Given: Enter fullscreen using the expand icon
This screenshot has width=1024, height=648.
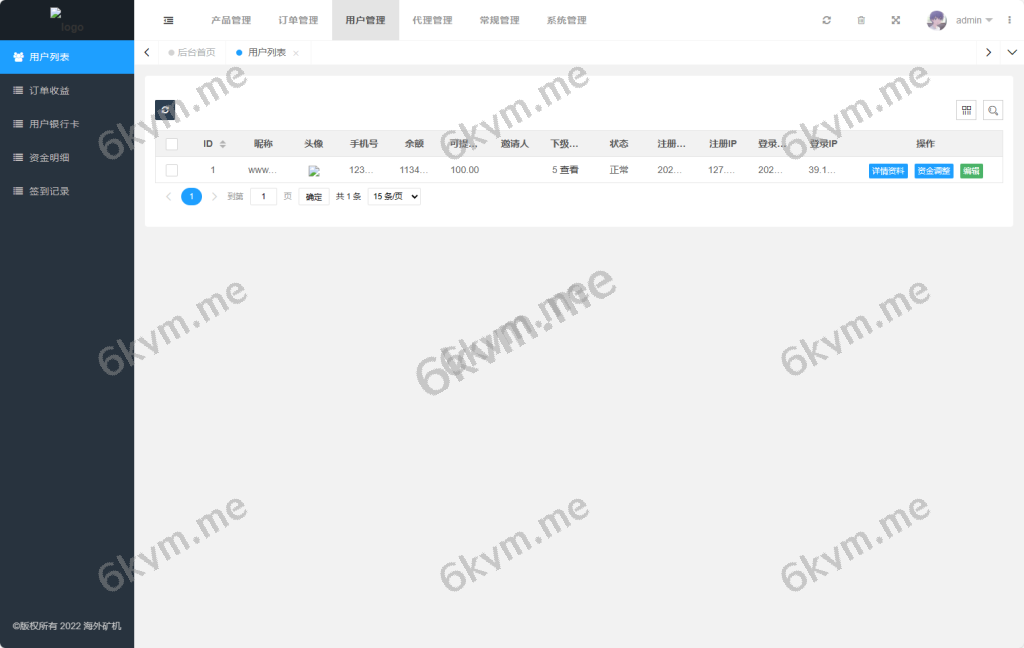Looking at the screenshot, I should coord(895,19).
